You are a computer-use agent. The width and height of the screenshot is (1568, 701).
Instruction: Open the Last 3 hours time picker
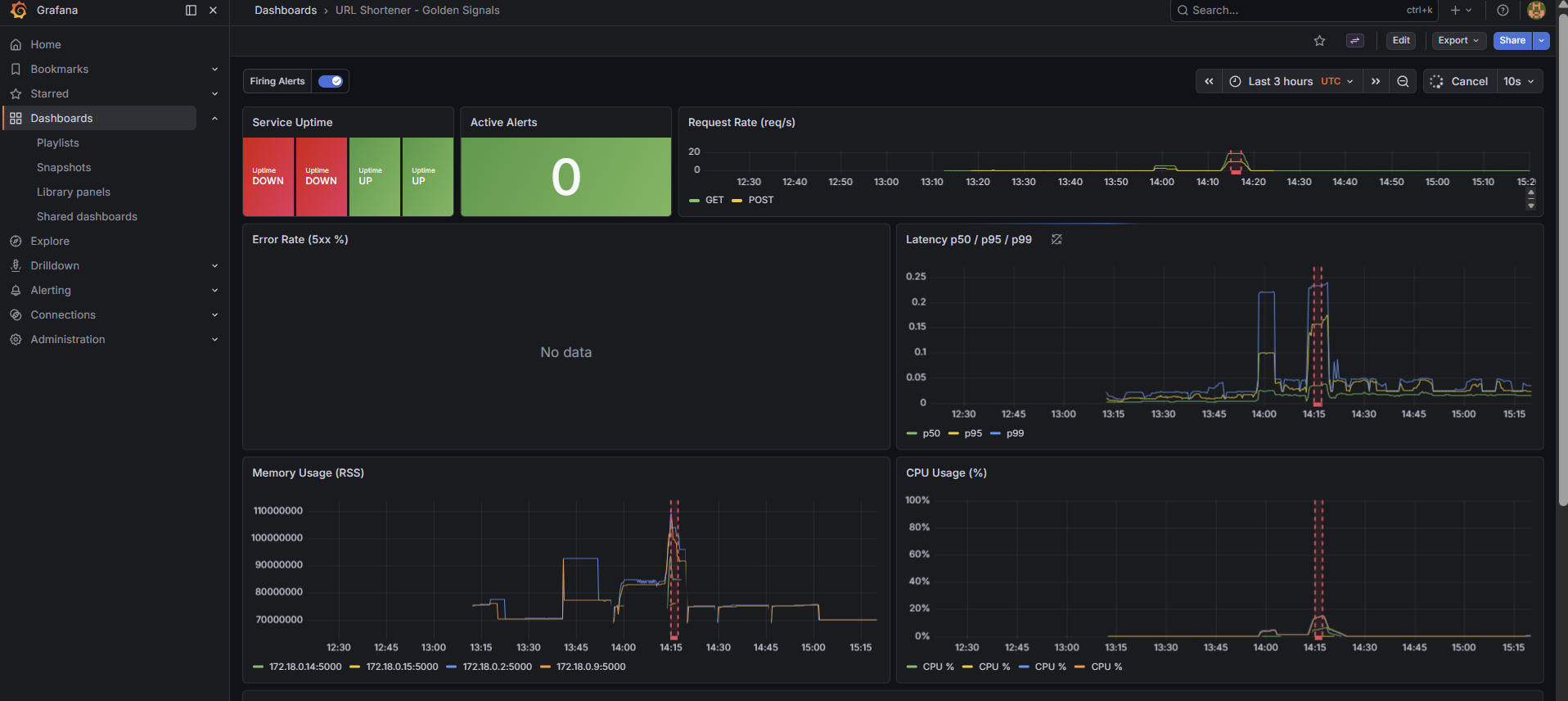pos(1292,81)
